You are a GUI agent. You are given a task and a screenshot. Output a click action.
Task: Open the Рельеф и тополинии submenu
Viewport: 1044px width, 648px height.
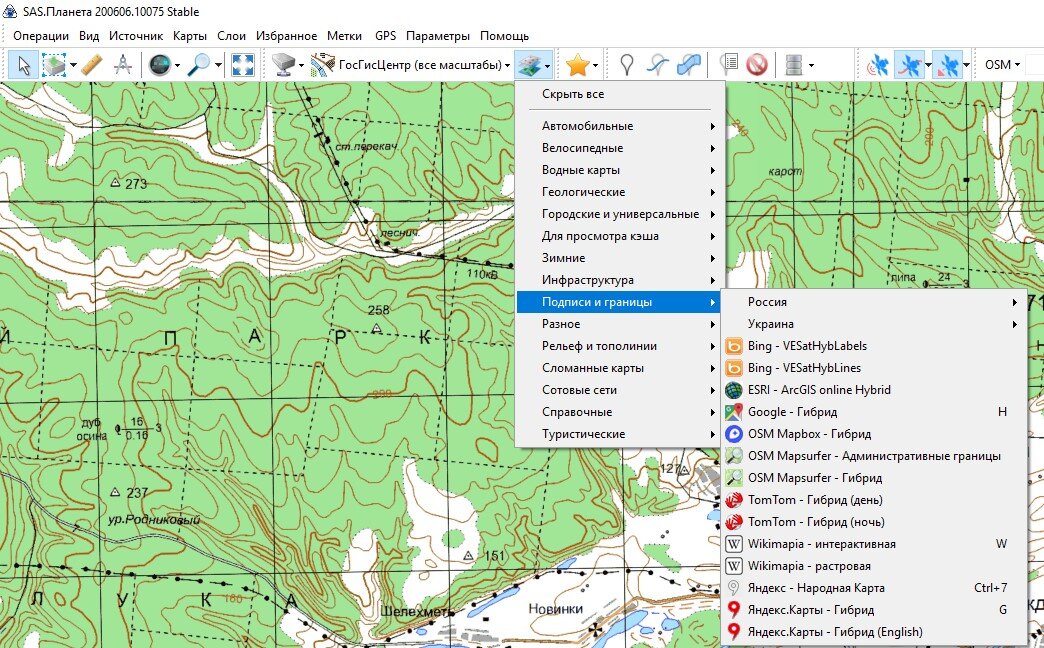click(619, 346)
